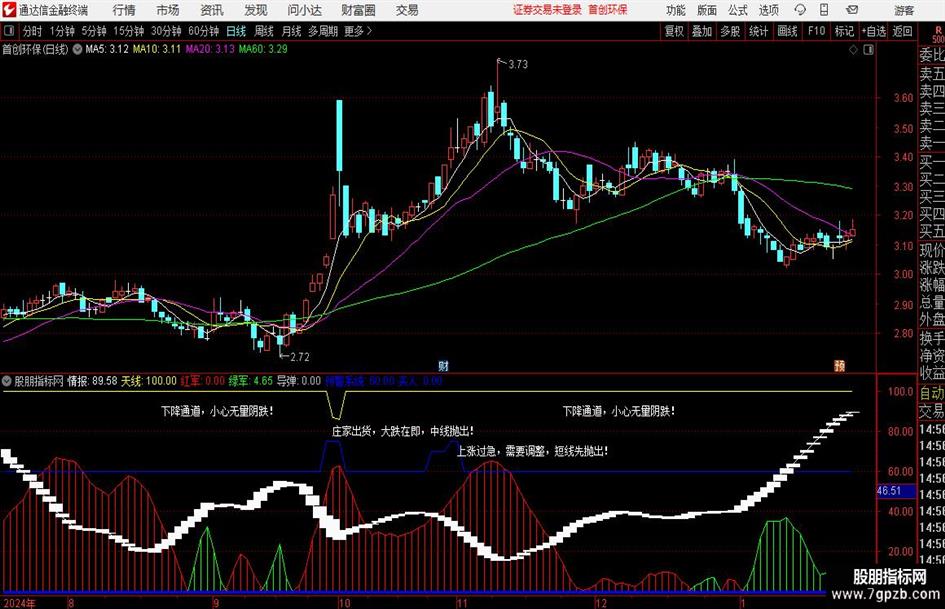
Task: Open the 交易 menu
Action: pyautogui.click(x=407, y=10)
